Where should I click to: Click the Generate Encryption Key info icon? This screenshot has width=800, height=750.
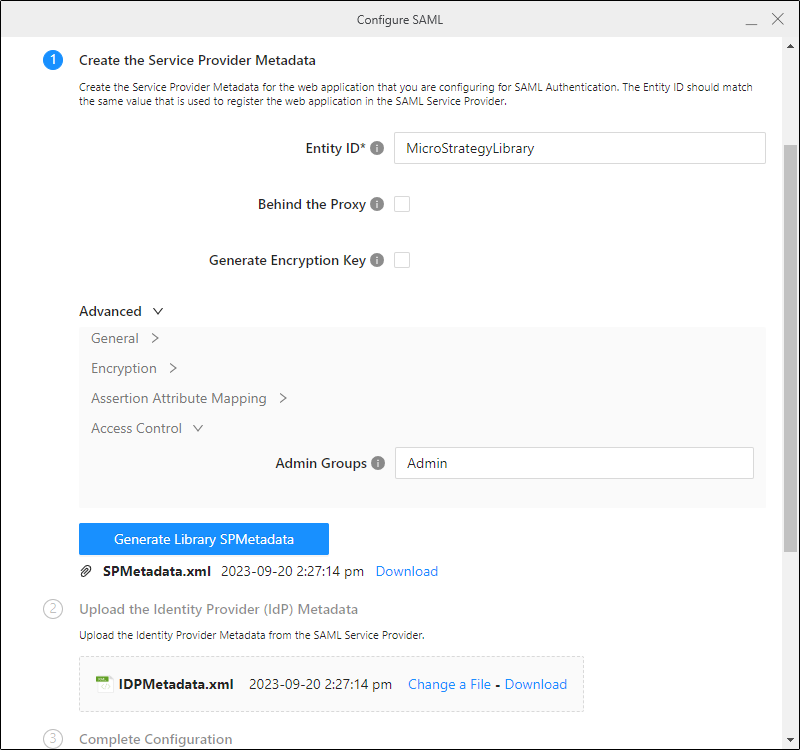377,260
